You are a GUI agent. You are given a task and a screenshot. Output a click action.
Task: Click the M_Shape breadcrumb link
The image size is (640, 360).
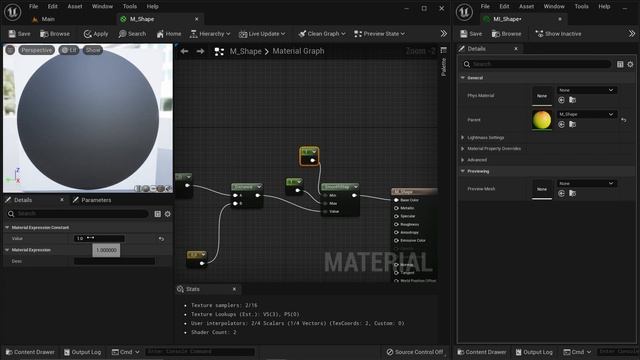245,51
